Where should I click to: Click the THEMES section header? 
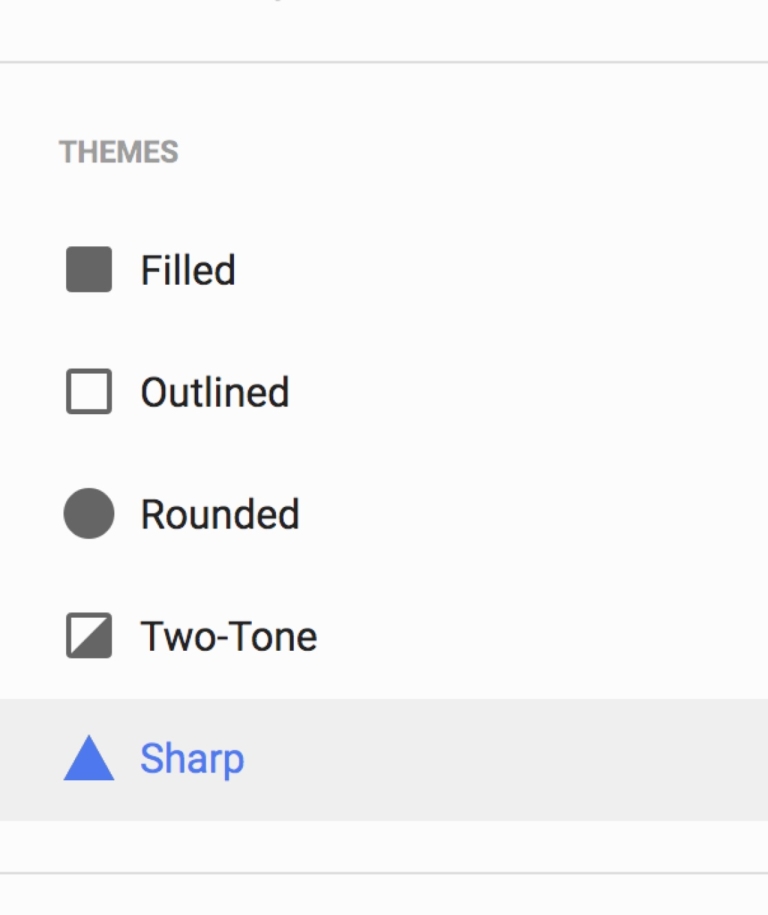(x=119, y=152)
